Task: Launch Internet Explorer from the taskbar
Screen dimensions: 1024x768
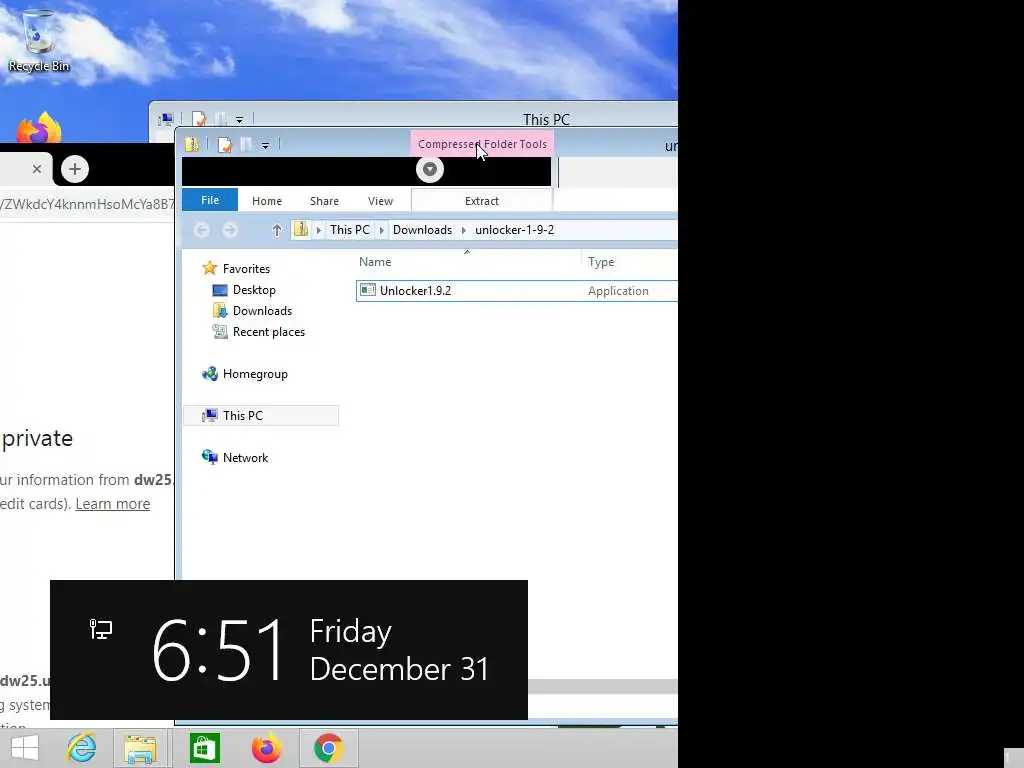Action: point(82,748)
